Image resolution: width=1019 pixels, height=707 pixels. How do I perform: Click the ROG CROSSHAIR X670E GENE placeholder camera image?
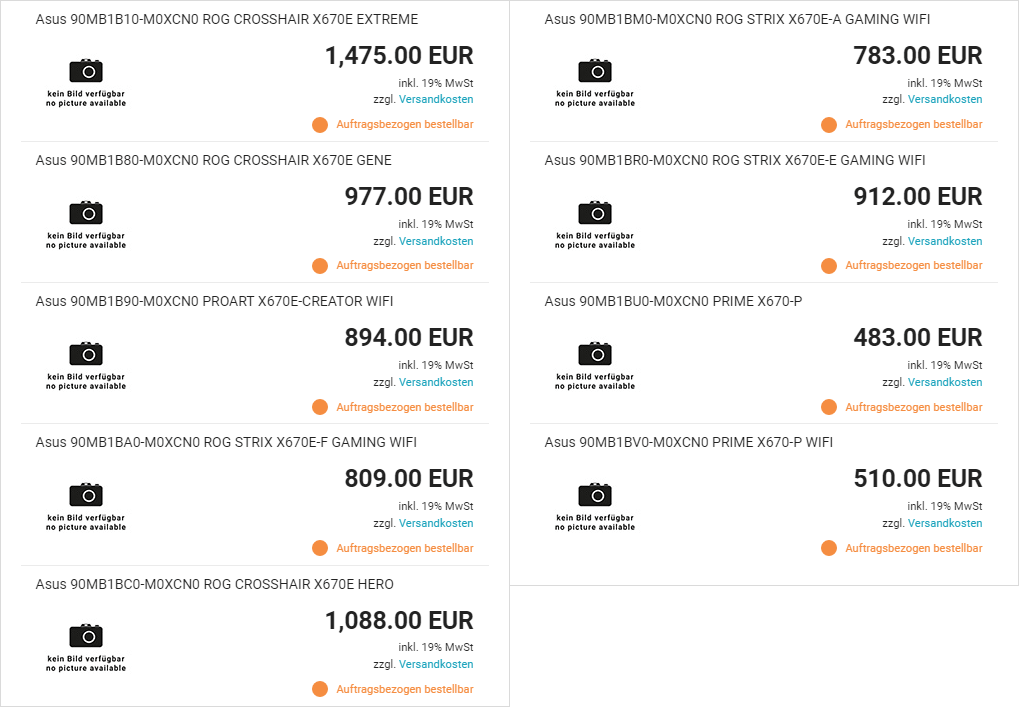point(86,224)
